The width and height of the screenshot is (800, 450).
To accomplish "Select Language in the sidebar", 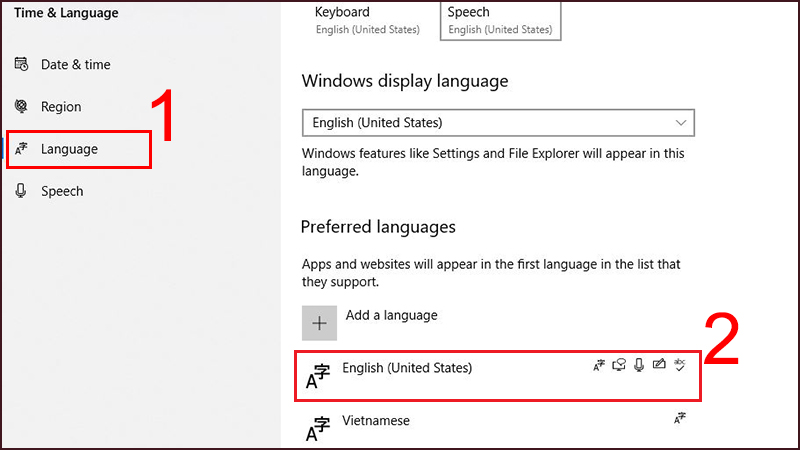I will [69, 149].
